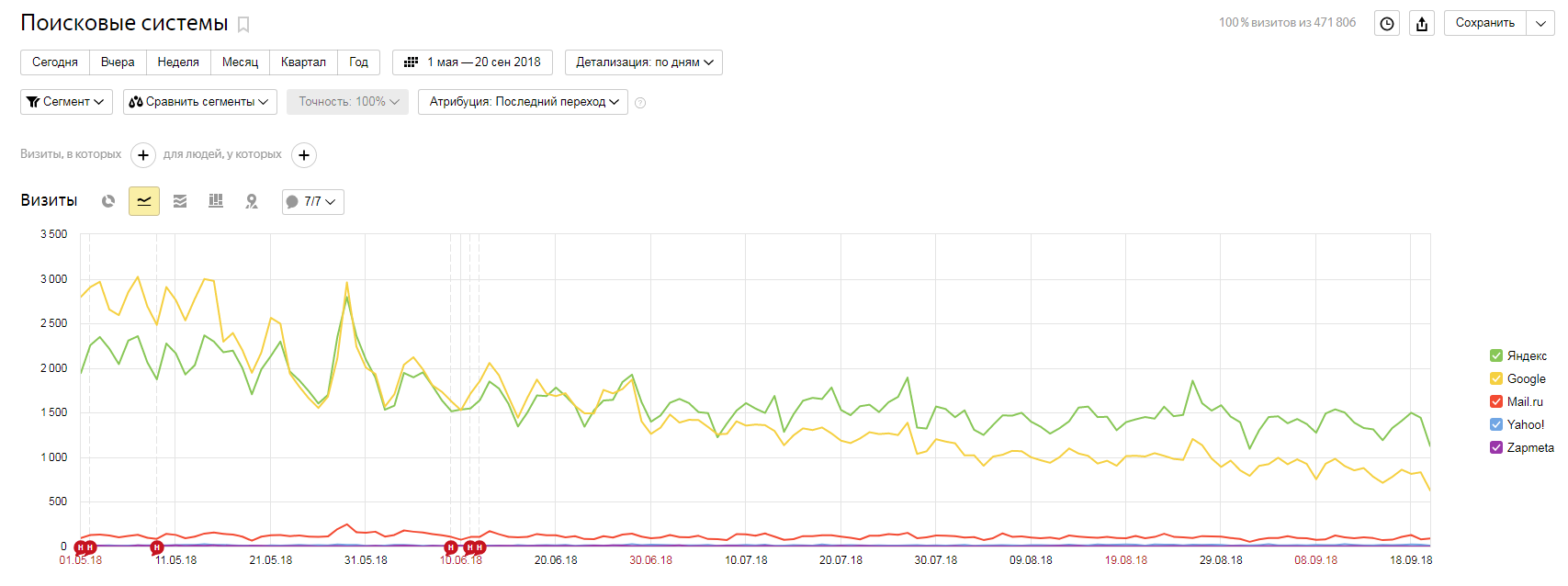Select the Квартал period tab

[303, 62]
